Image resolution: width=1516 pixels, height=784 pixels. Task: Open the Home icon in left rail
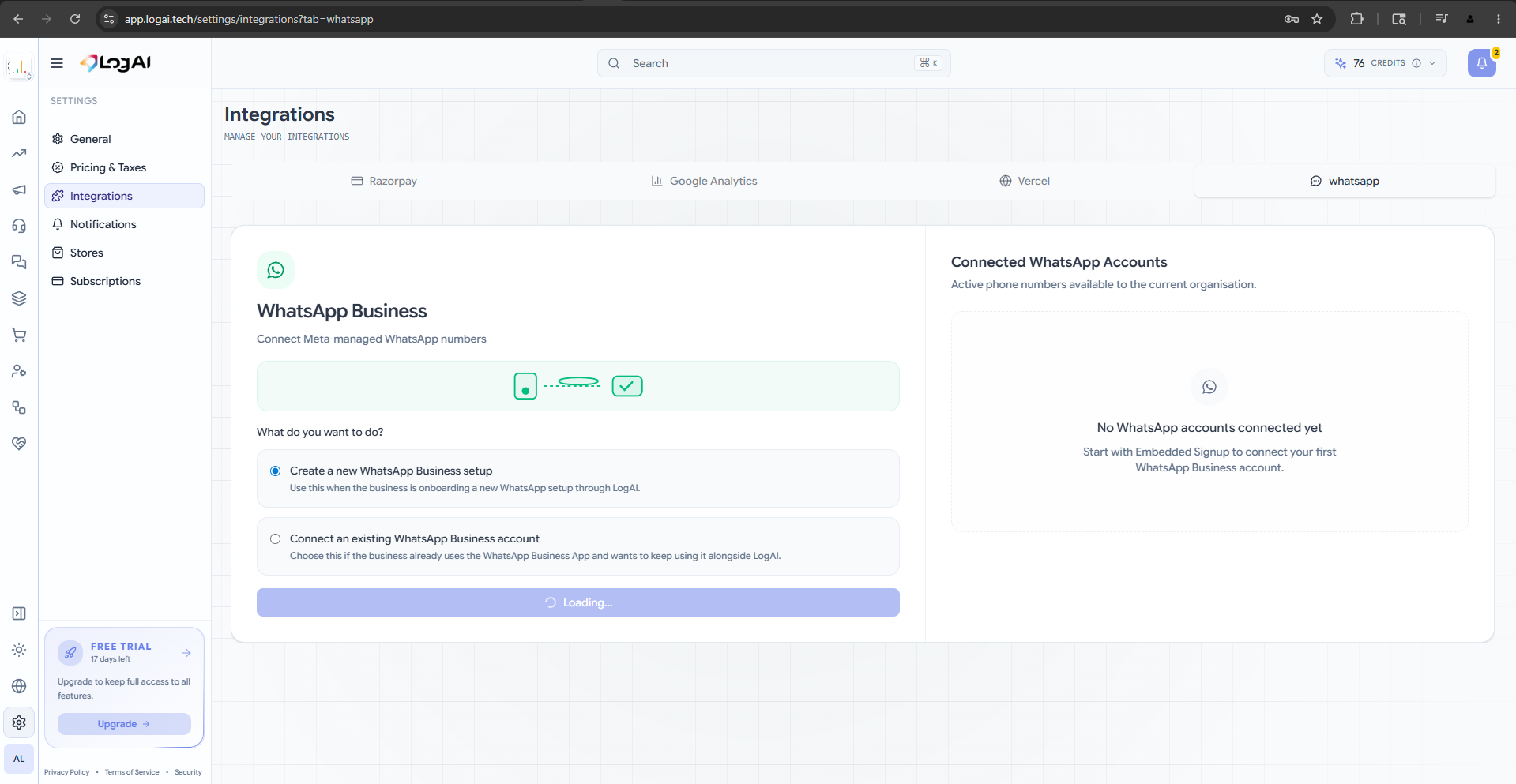point(19,117)
